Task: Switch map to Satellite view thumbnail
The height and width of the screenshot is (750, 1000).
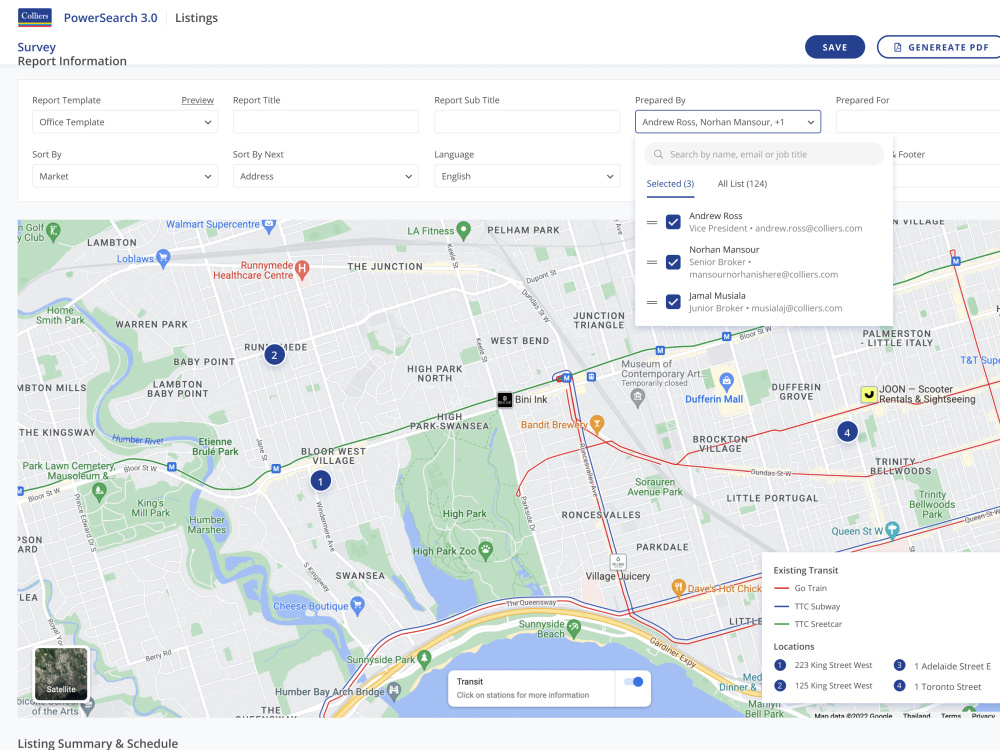Action: 61,674
